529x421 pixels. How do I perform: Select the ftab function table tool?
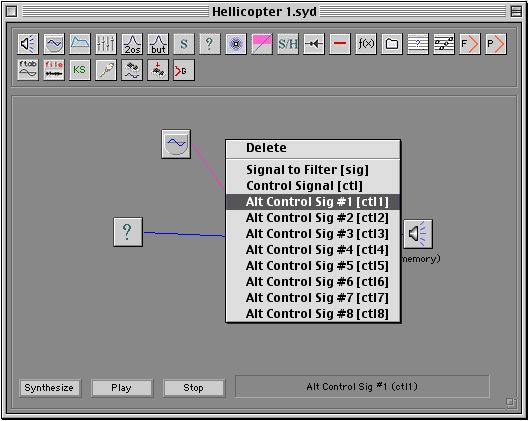coord(28,70)
